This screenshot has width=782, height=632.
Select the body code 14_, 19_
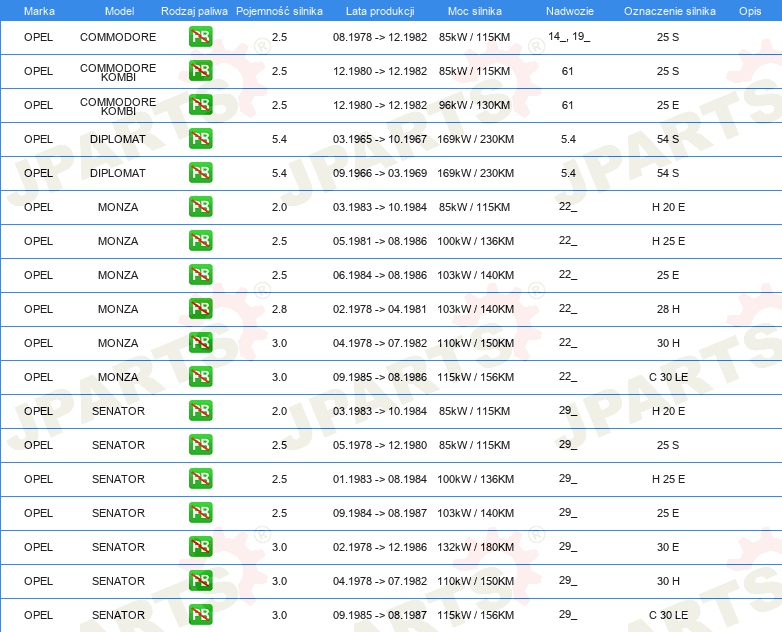pos(569,36)
